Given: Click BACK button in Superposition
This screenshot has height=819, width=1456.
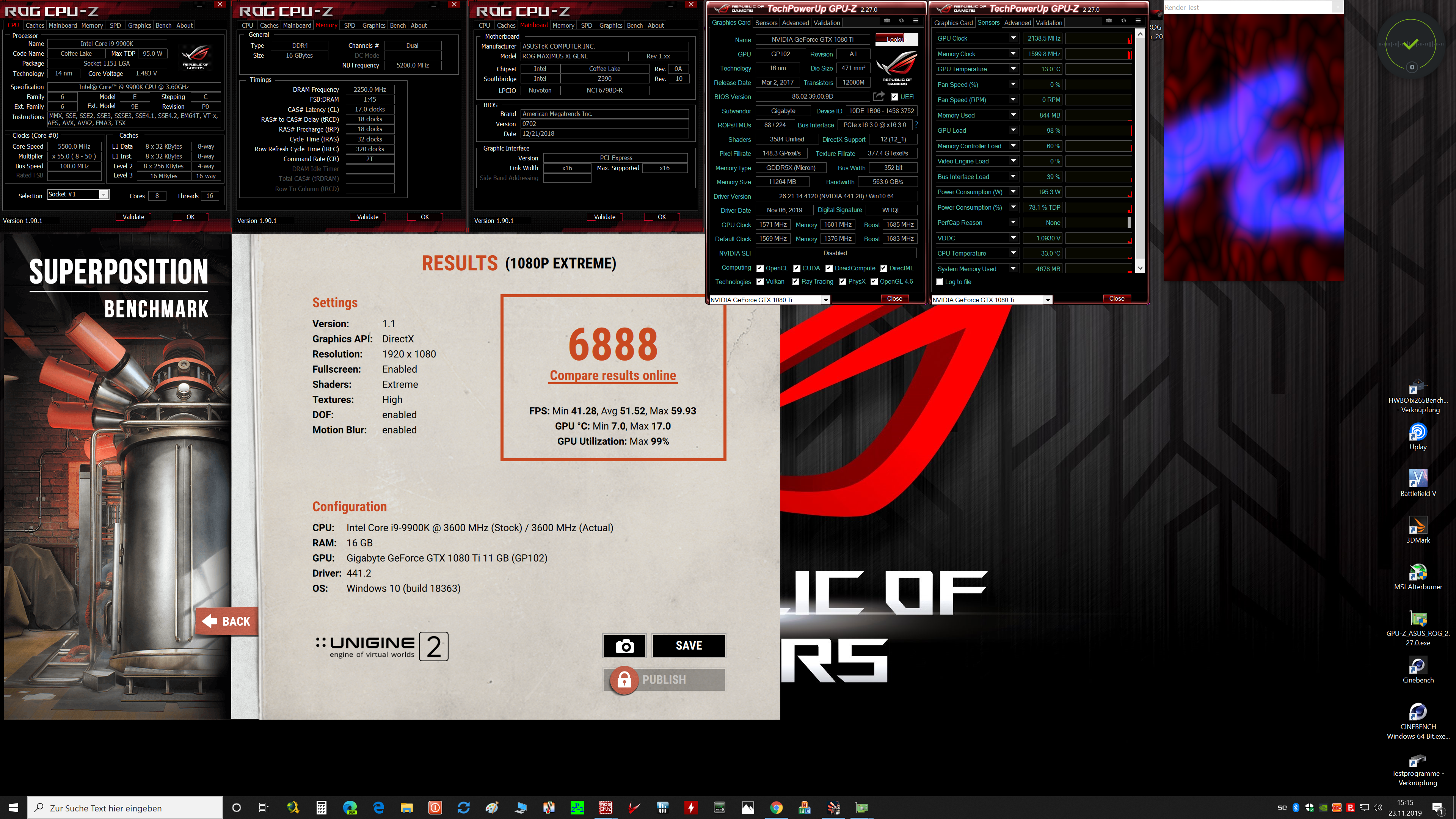Looking at the screenshot, I should point(227,621).
